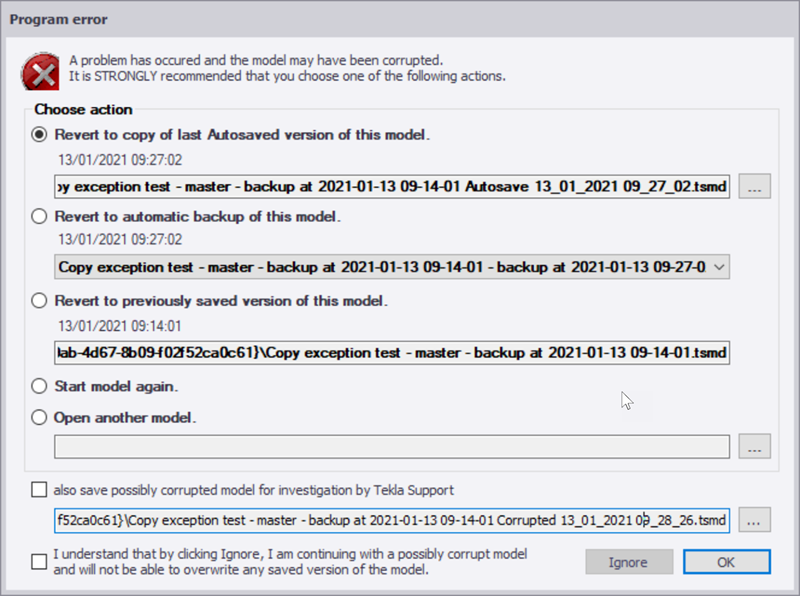
Task: Select Revert to previously saved version option
Action: (x=39, y=301)
